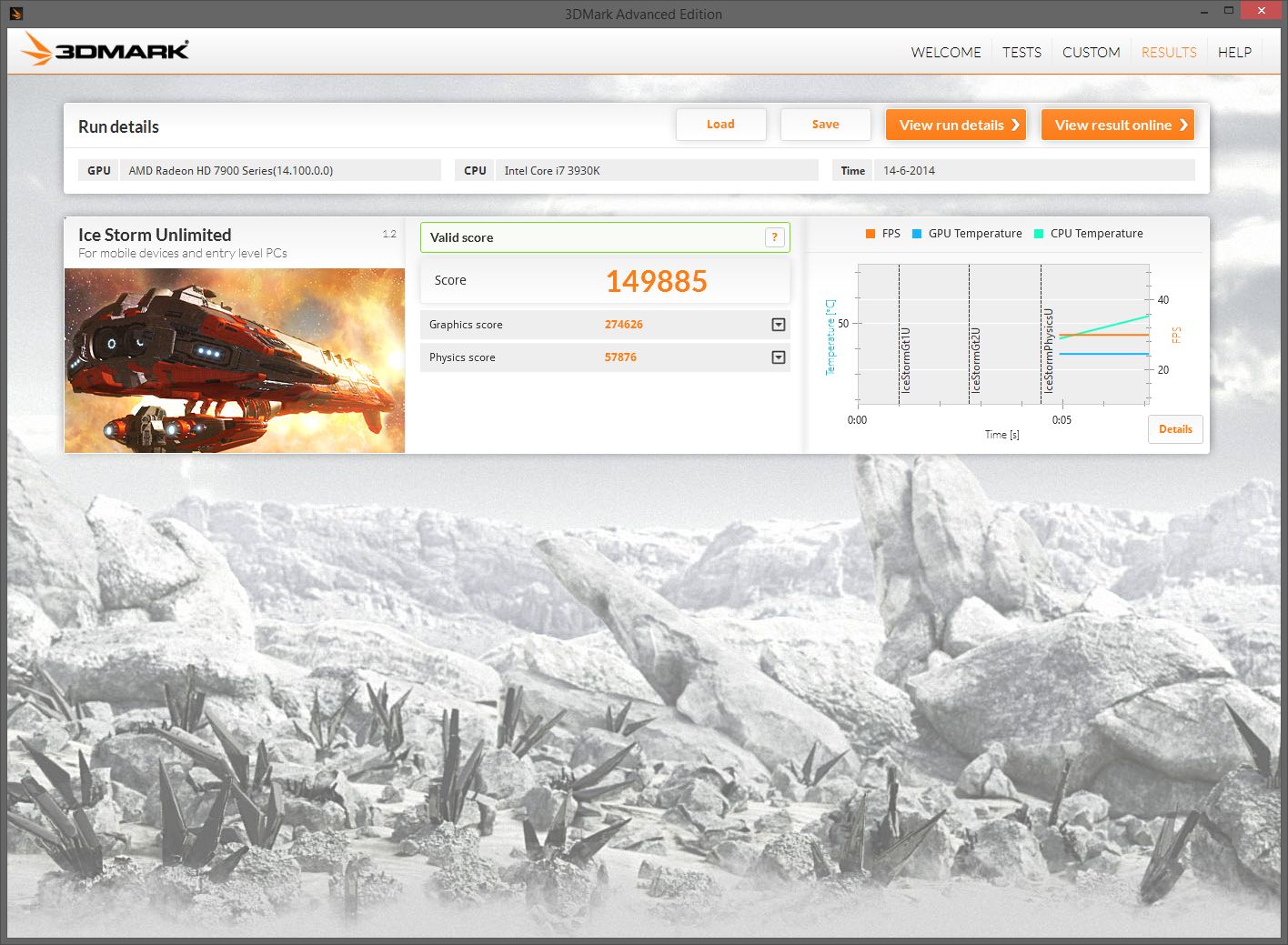The image size is (1288, 945).
Task: Switch to the TESTS tab
Action: 1021,53
